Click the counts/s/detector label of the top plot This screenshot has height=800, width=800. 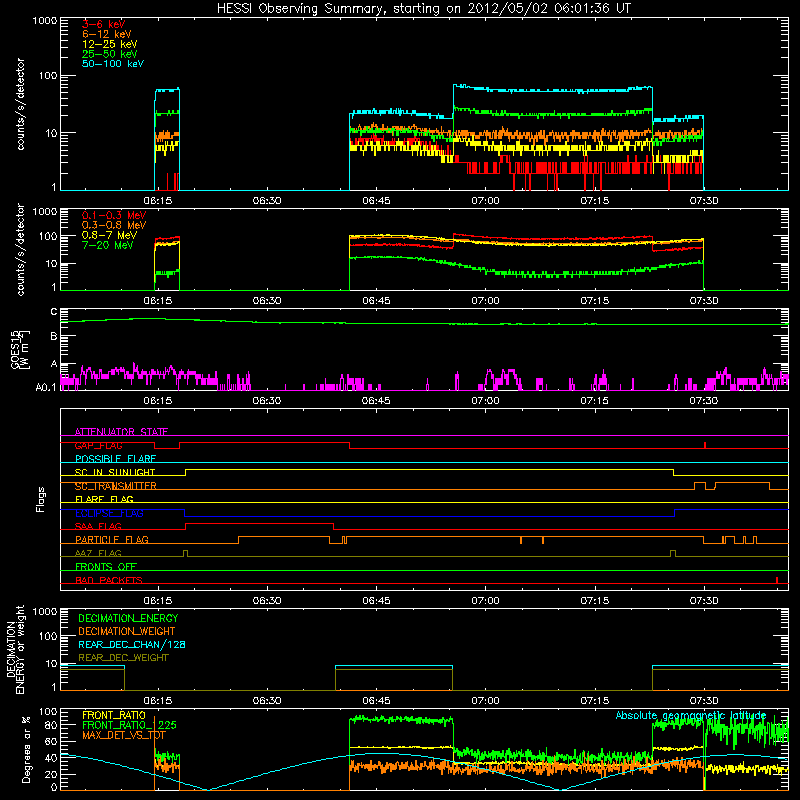pos(20,104)
